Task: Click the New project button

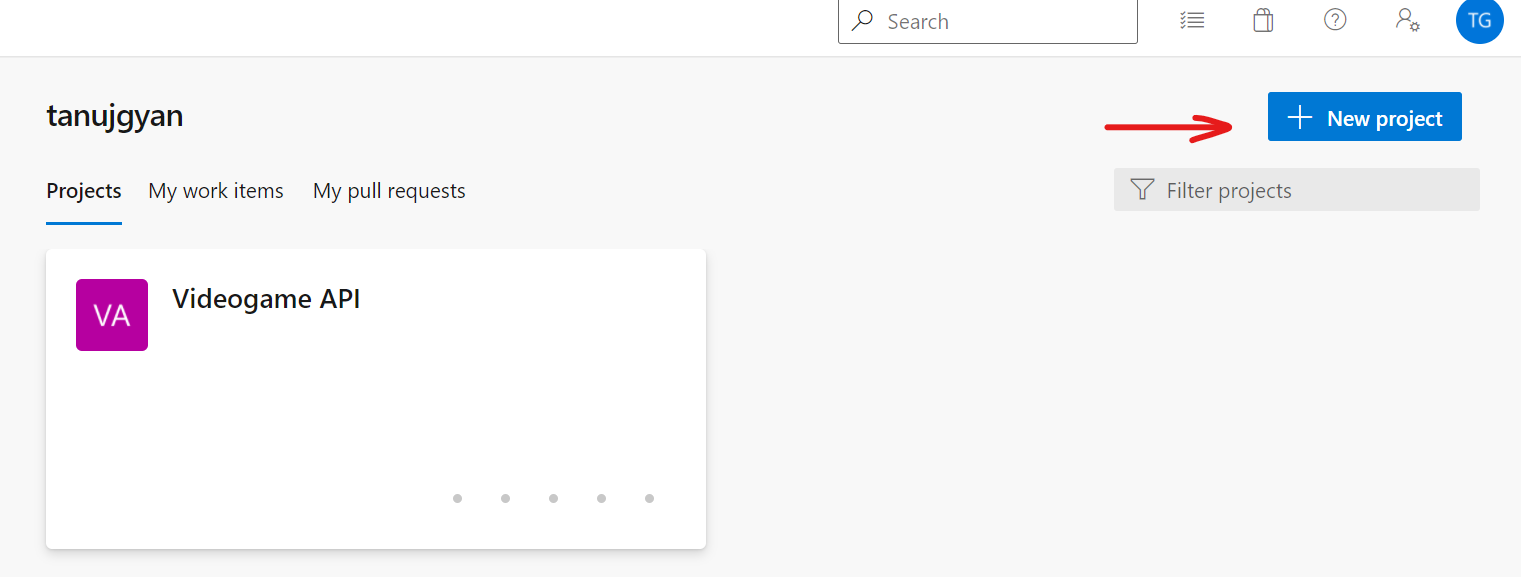Action: pyautogui.click(x=1364, y=117)
